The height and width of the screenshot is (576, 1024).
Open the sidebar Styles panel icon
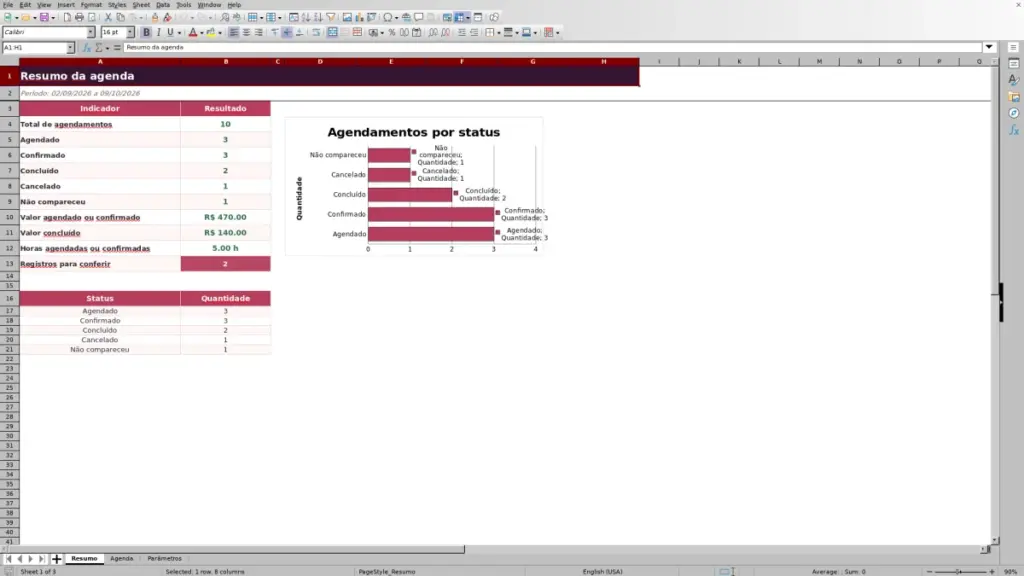(x=1014, y=80)
